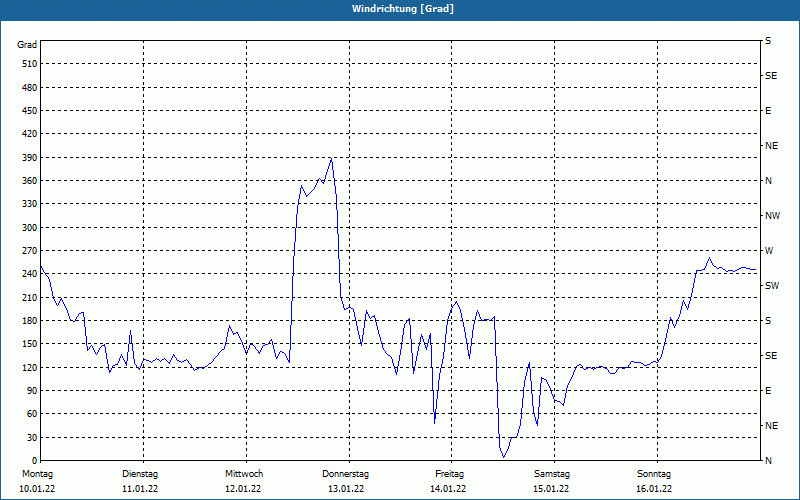Image resolution: width=800 pixels, height=500 pixels.
Task: Select the date '15.01.22'
Action: (551, 489)
